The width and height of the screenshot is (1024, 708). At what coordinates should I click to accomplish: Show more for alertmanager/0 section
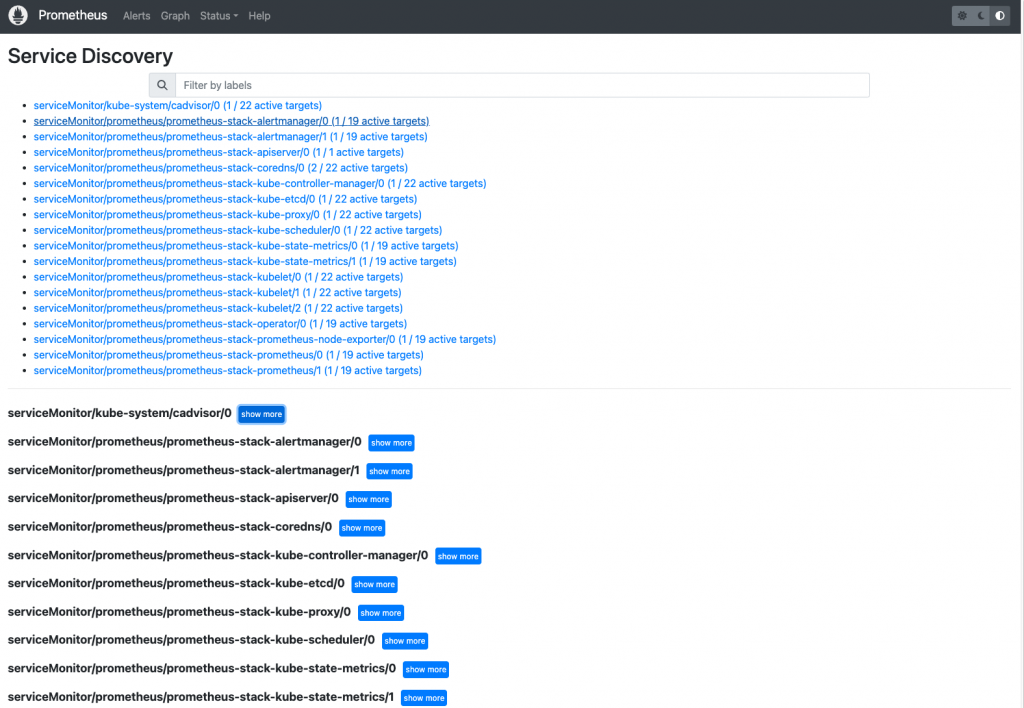point(391,443)
